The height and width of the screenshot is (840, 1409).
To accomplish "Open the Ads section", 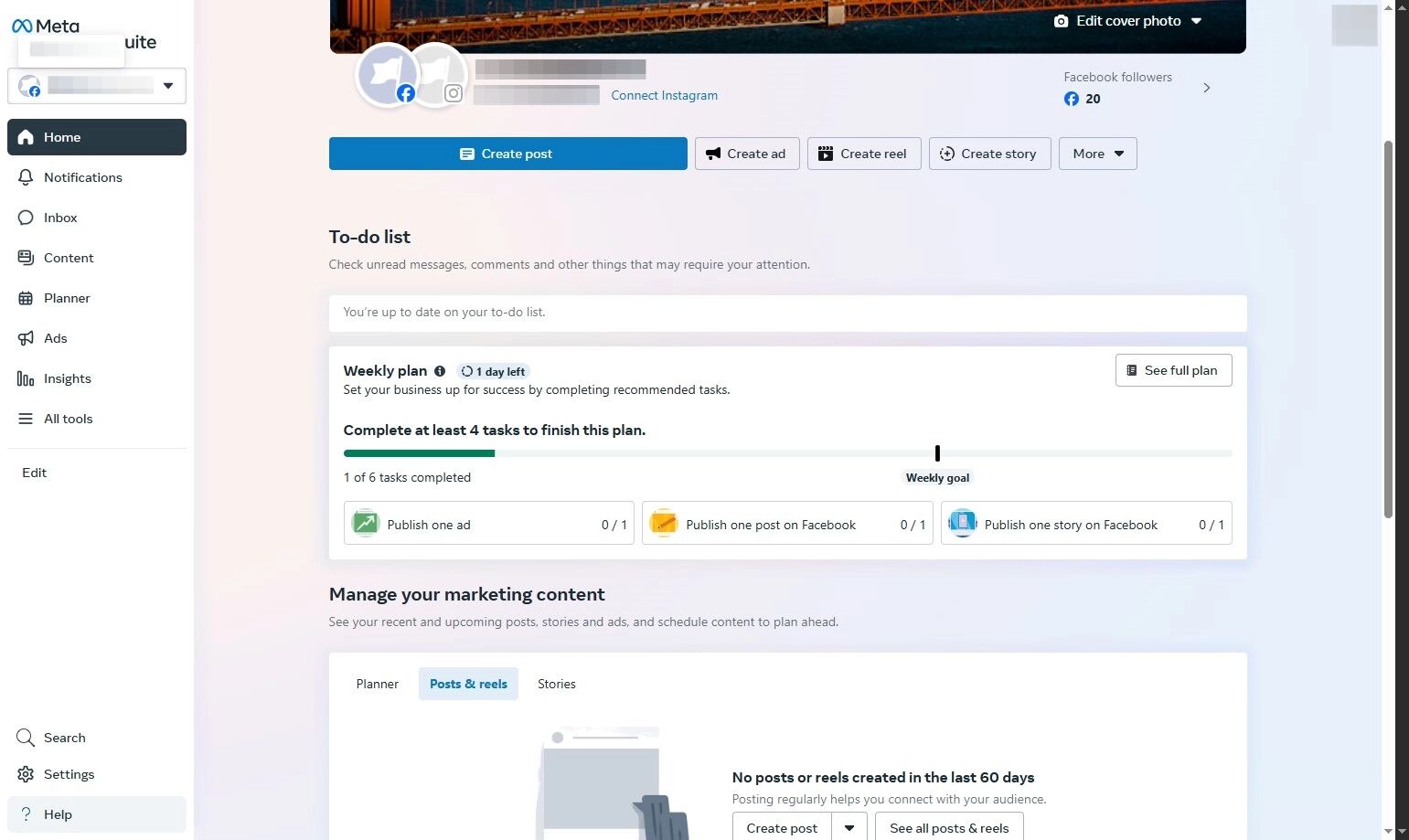I will tap(55, 337).
